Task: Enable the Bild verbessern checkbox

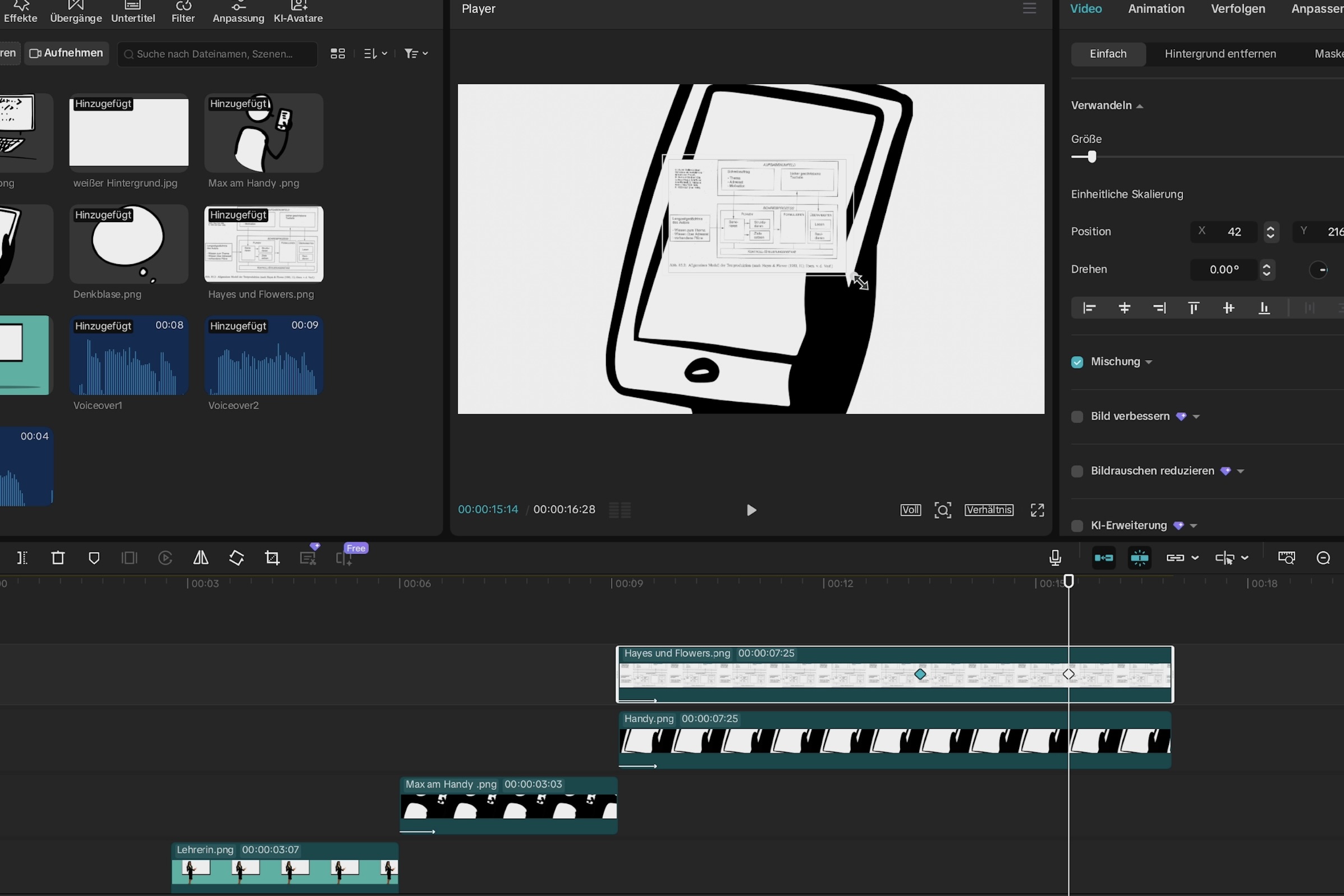Action: [1077, 416]
